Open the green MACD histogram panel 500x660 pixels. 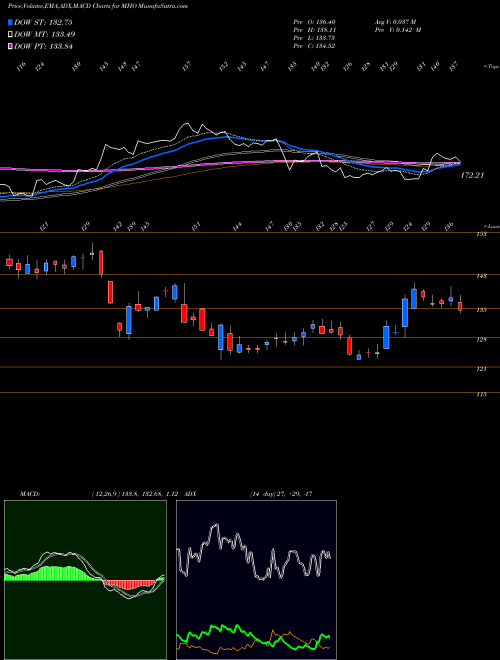85,580
